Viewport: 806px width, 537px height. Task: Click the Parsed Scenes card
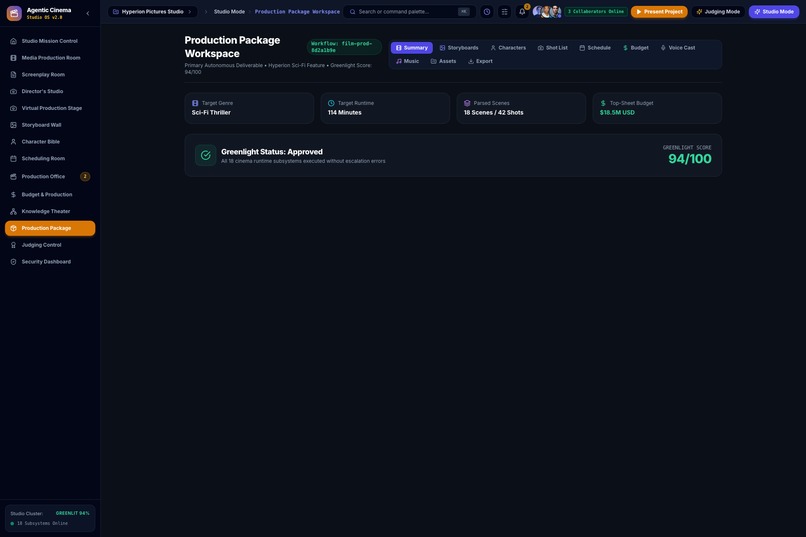tap(521, 108)
